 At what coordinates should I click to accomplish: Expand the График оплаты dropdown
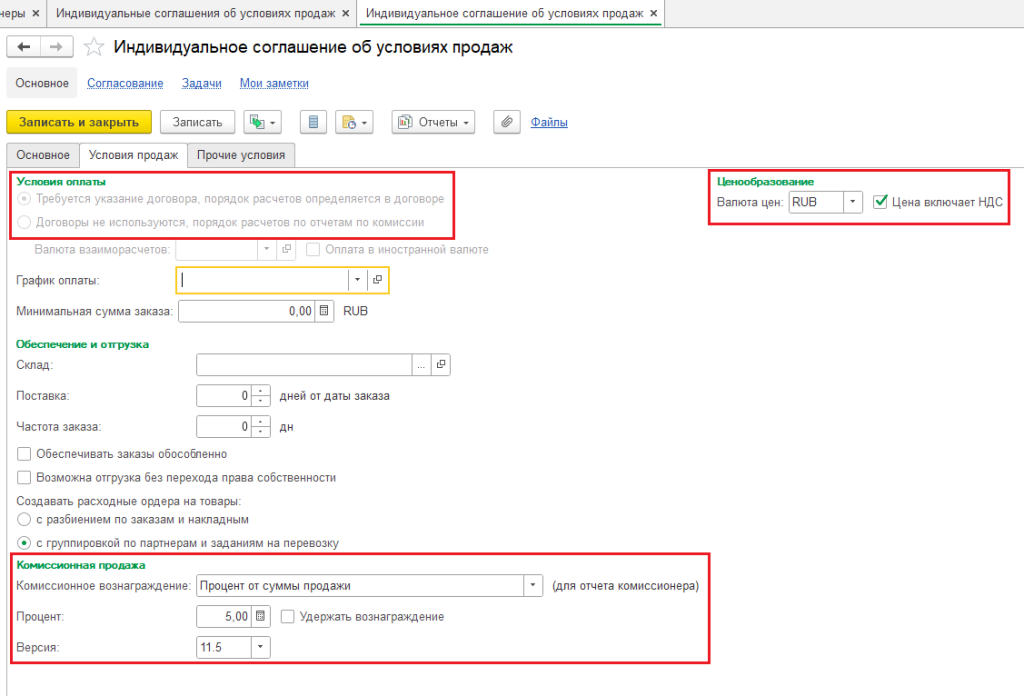click(x=357, y=280)
